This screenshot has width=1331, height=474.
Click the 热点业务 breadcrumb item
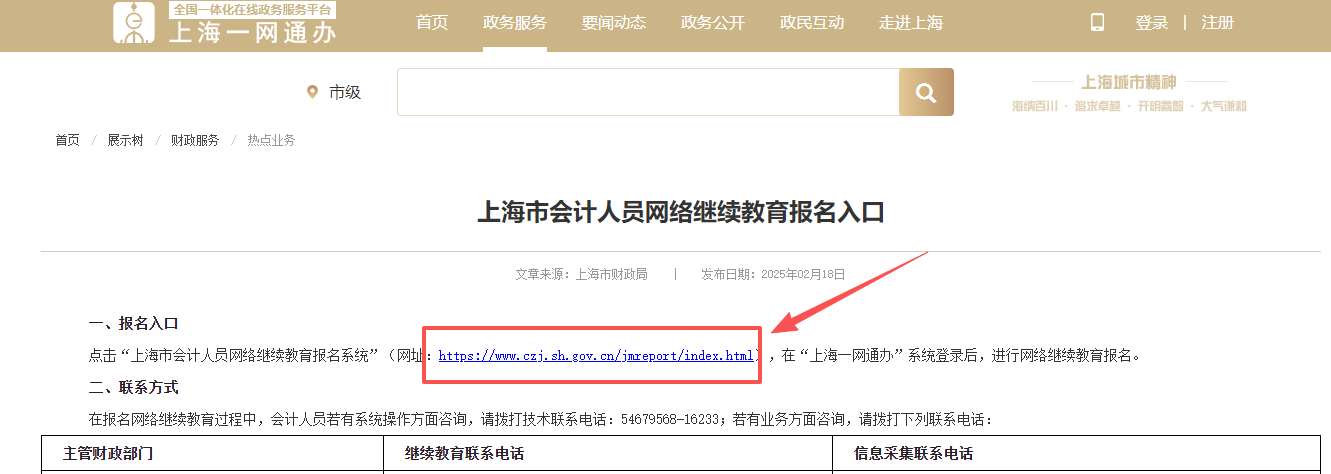coord(271,140)
